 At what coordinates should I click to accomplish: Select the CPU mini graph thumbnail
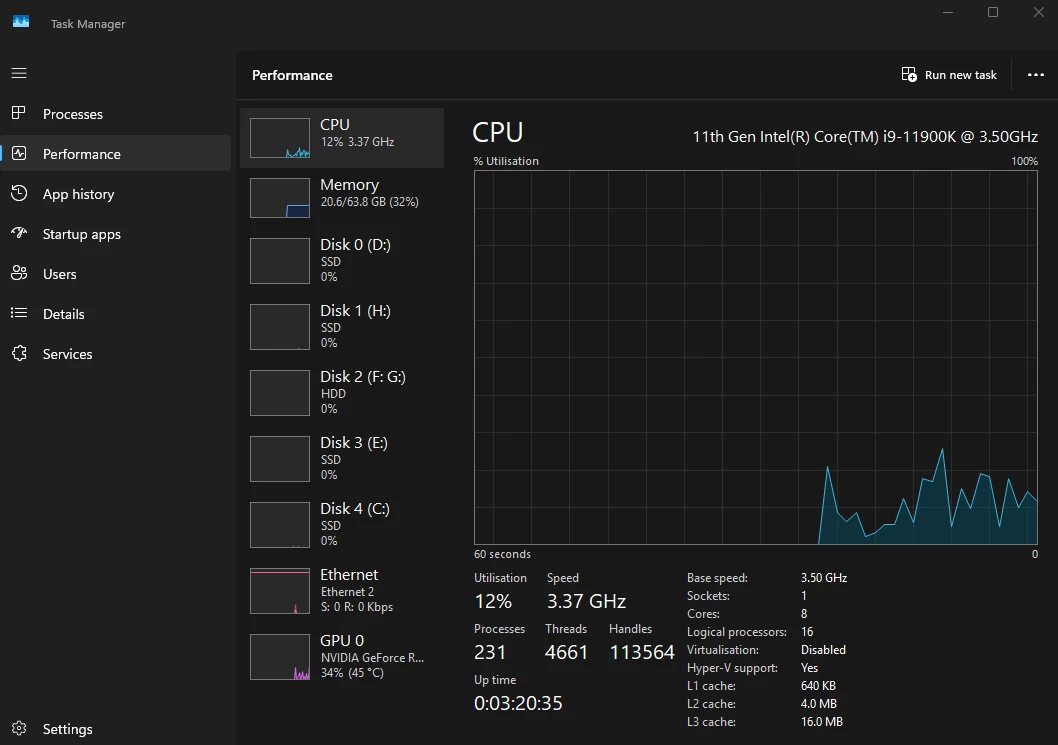click(280, 138)
